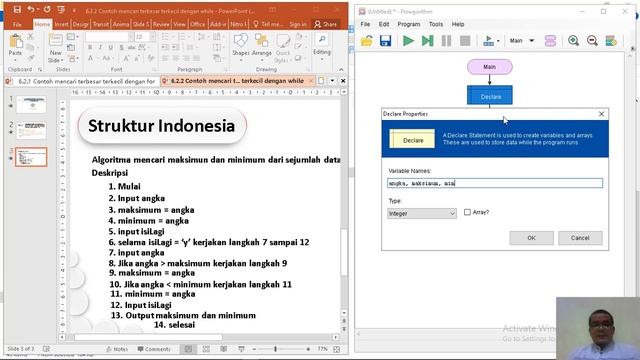
Task: Tick the Array? checkbox
Action: (467, 212)
